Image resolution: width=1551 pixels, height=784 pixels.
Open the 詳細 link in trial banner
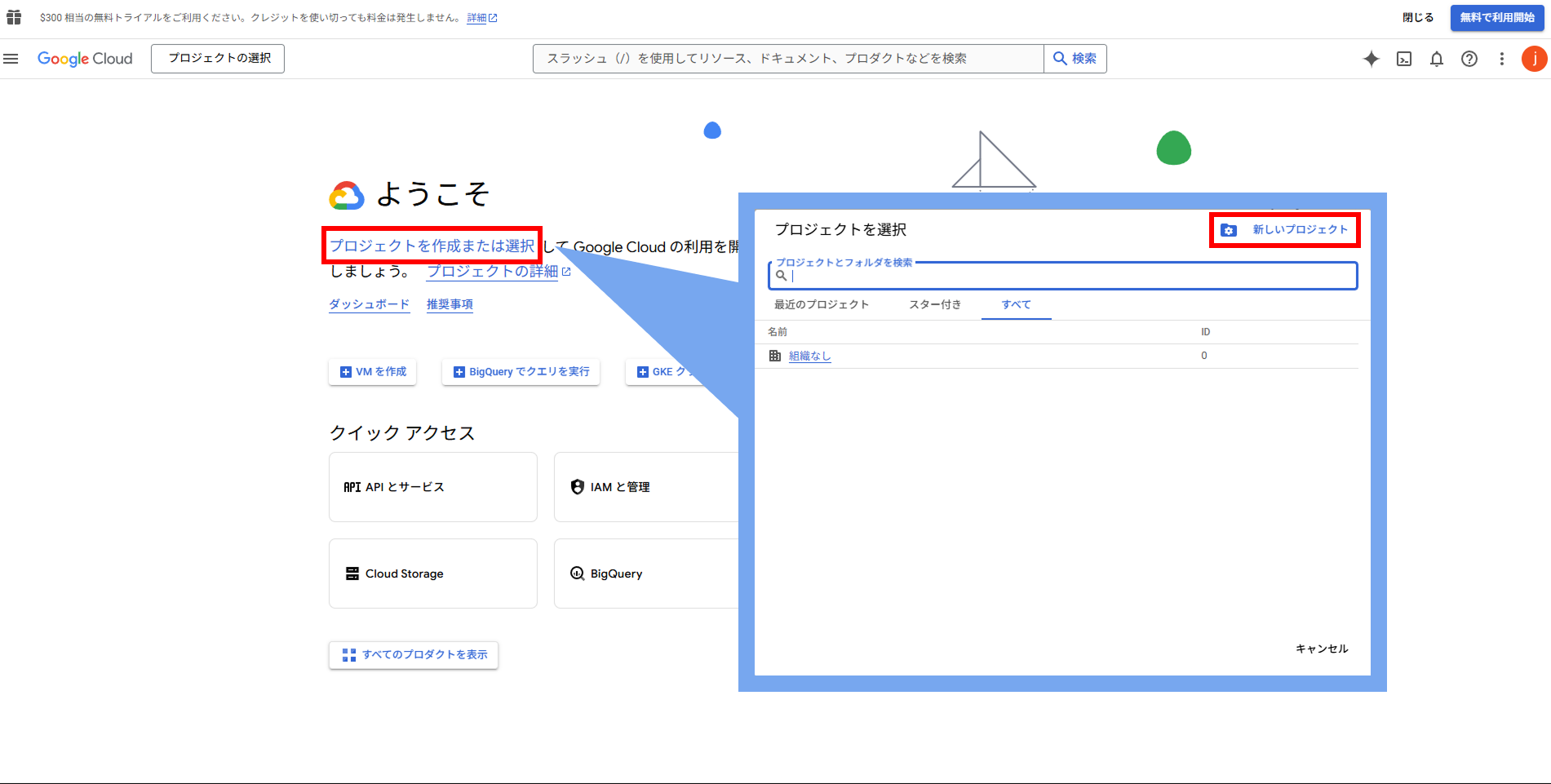click(x=481, y=18)
